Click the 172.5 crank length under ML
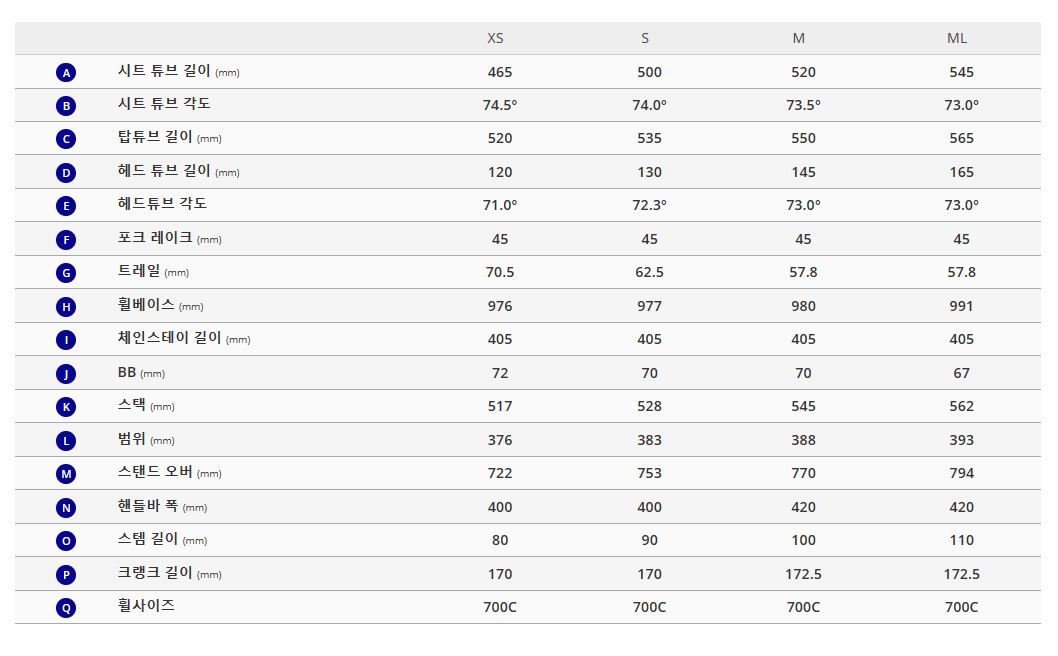1058x656 pixels. 962,574
